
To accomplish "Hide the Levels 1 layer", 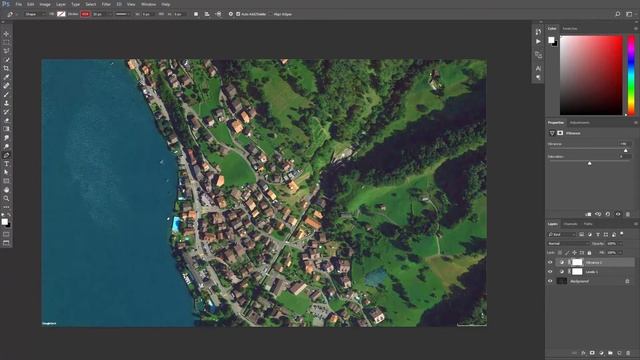I will (x=550, y=272).
